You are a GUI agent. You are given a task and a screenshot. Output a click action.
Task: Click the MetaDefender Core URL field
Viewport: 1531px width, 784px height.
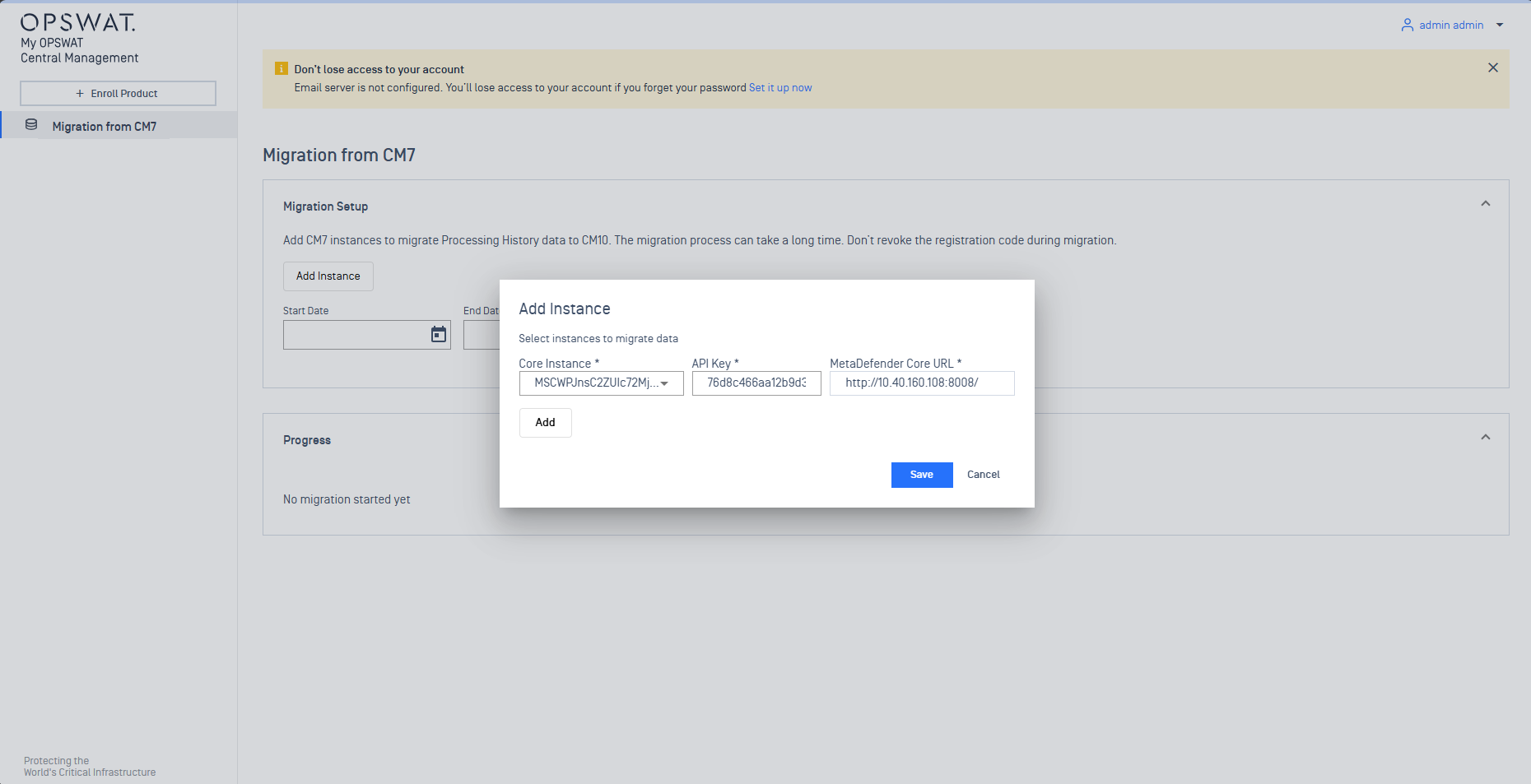pos(921,383)
